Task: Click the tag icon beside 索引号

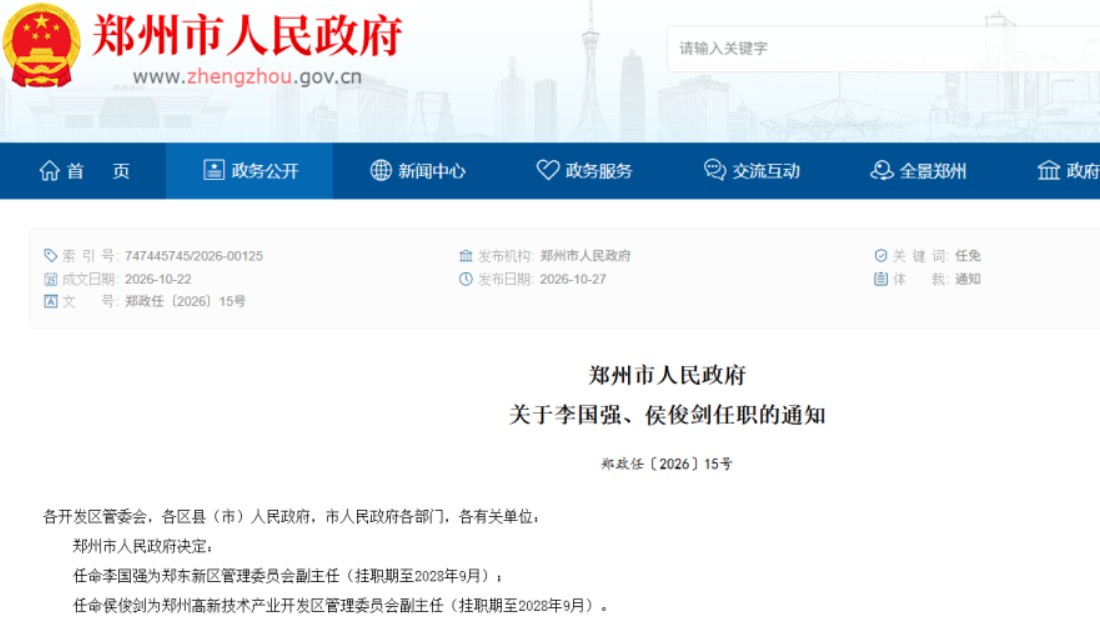Action: 51,255
